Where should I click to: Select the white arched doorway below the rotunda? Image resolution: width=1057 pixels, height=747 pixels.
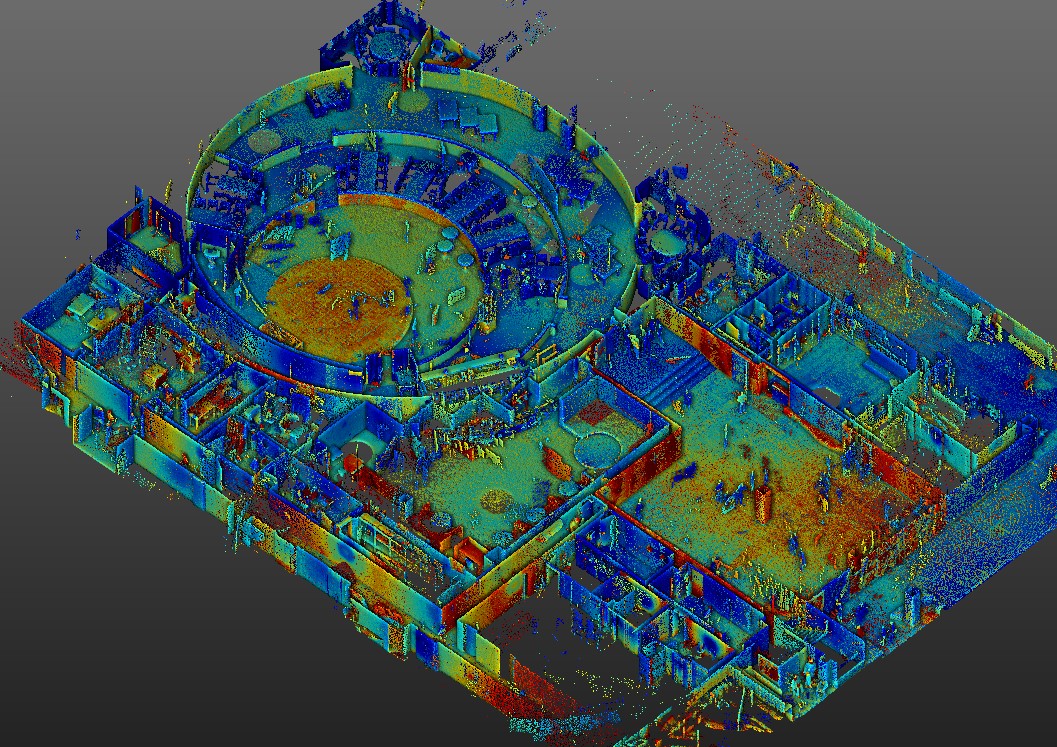pyautogui.click(x=356, y=453)
